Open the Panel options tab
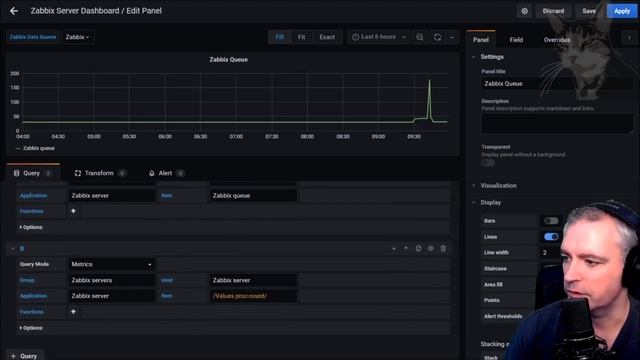The width and height of the screenshot is (640, 360). (x=481, y=40)
